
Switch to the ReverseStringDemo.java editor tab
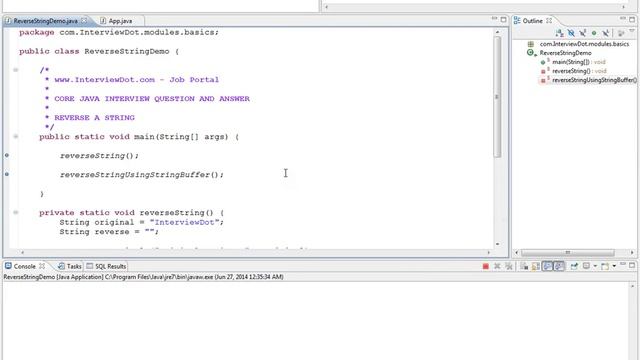point(45,21)
